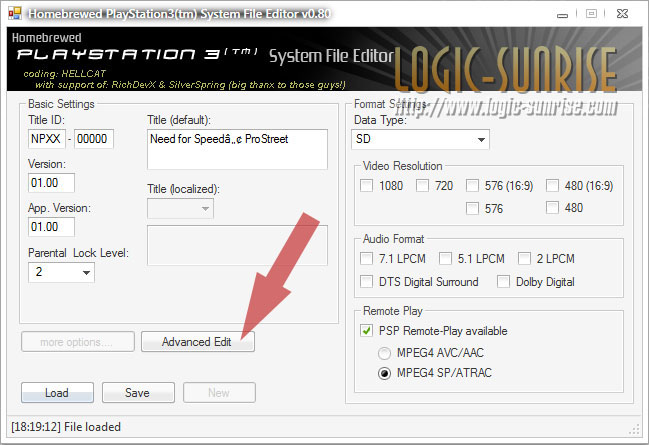
Task: Click the Remote Play group label
Action: click(x=393, y=311)
